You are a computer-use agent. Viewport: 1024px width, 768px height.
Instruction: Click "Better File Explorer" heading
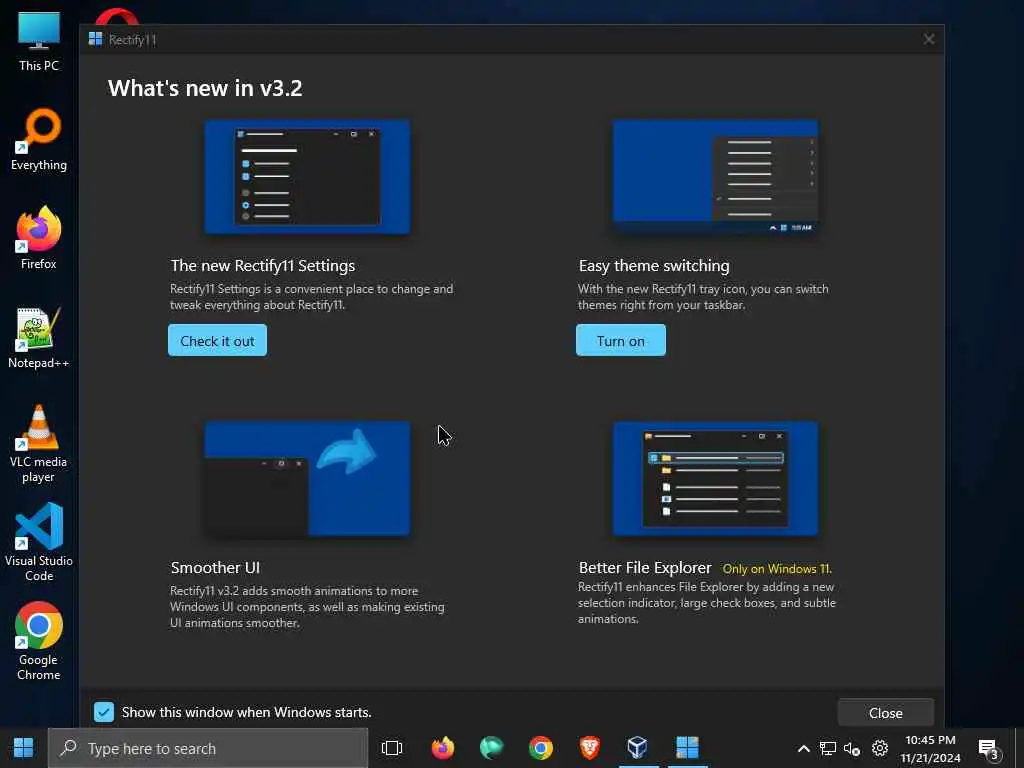[x=645, y=568]
